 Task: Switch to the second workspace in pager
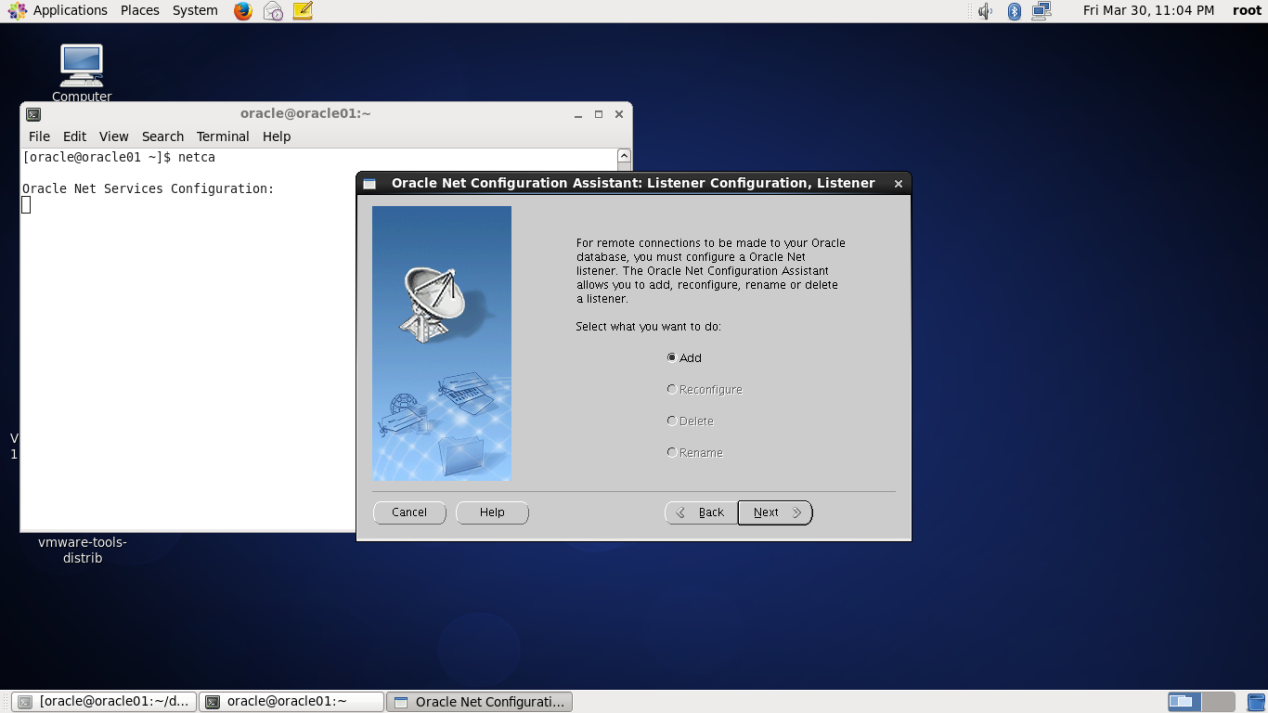pos(1218,702)
